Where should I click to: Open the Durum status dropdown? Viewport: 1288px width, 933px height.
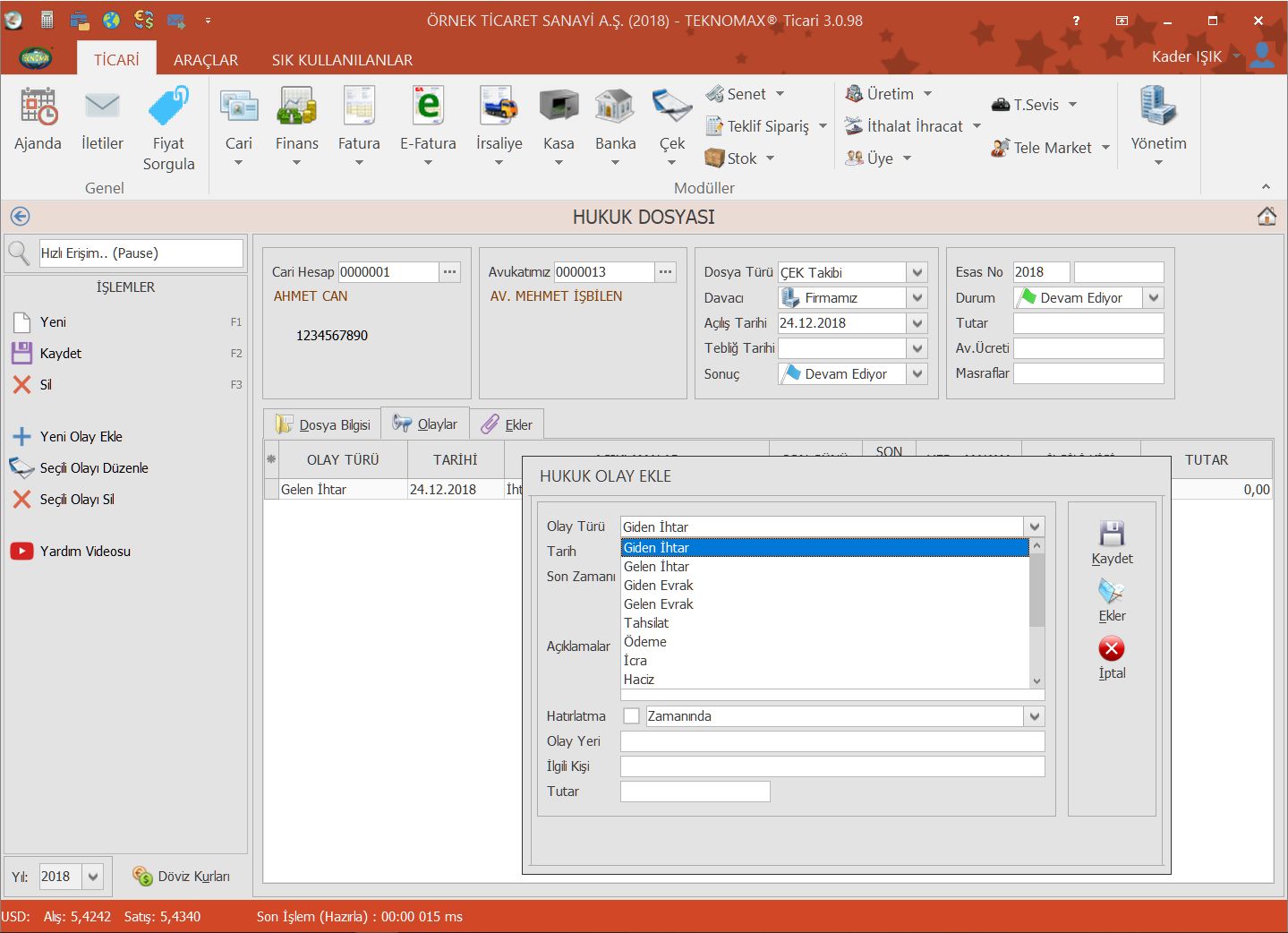1154,298
